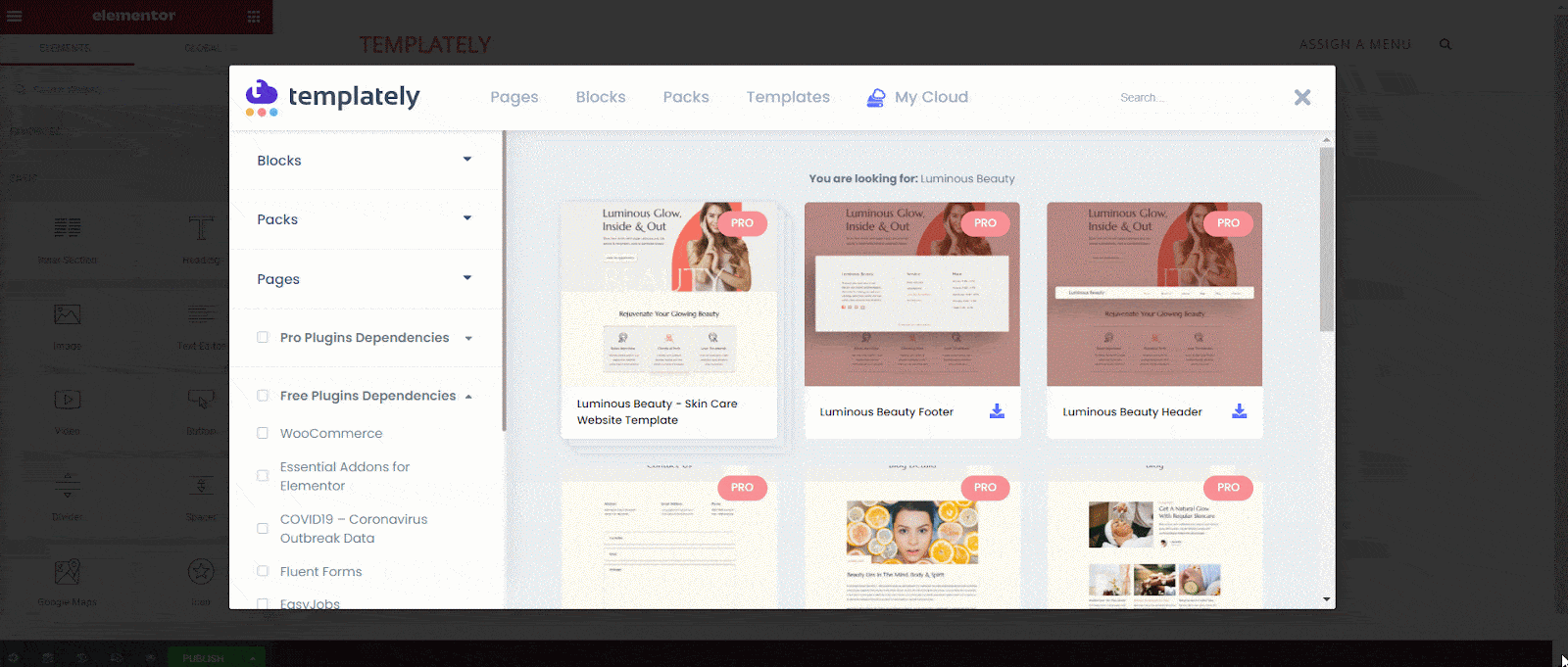Expand the Pro Plugins Dependencies list arrow
Viewport: 1568px width, 667px height.
(468, 338)
